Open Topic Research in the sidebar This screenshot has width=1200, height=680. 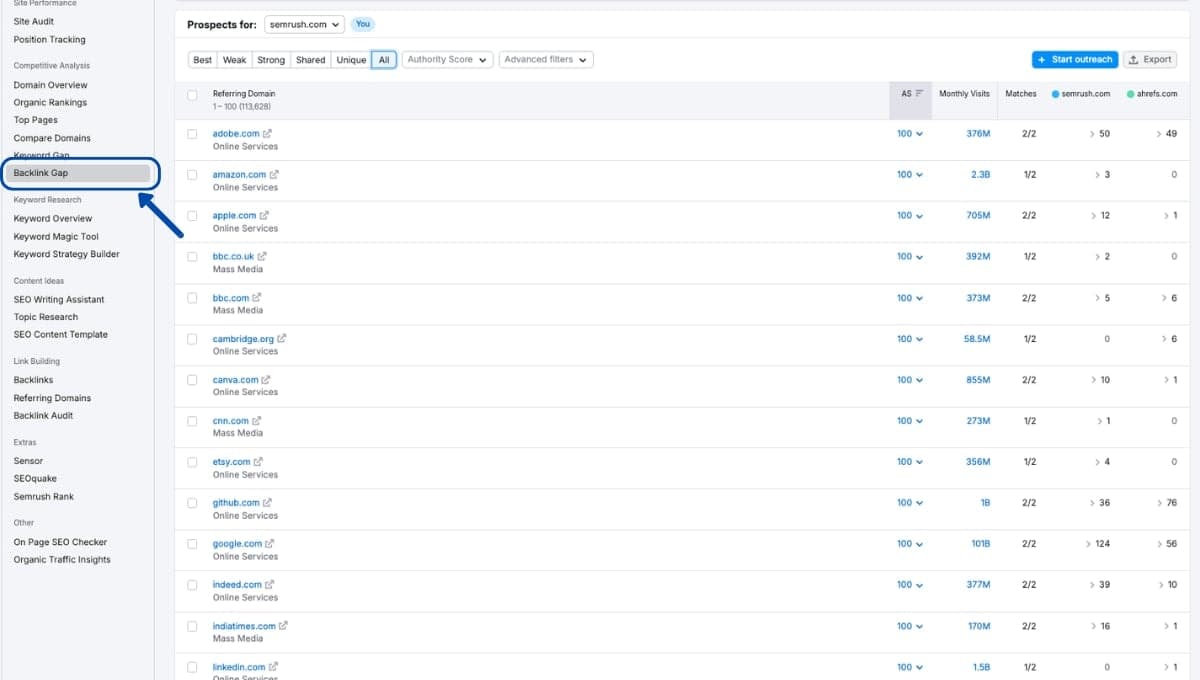click(45, 317)
